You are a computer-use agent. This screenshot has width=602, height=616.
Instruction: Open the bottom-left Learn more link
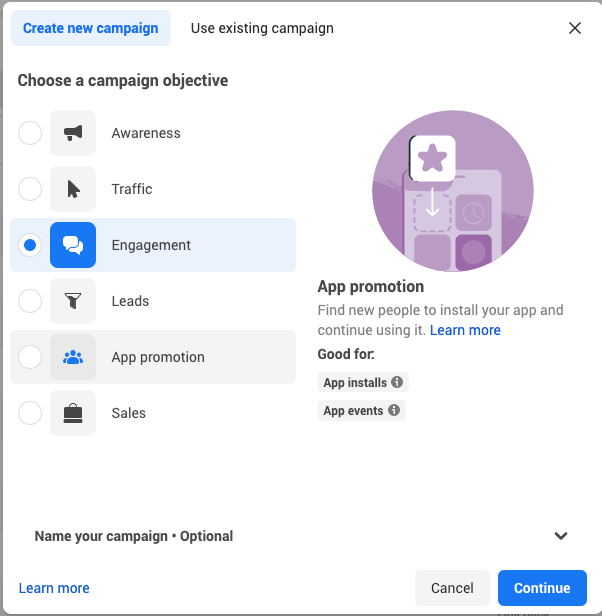pos(54,588)
